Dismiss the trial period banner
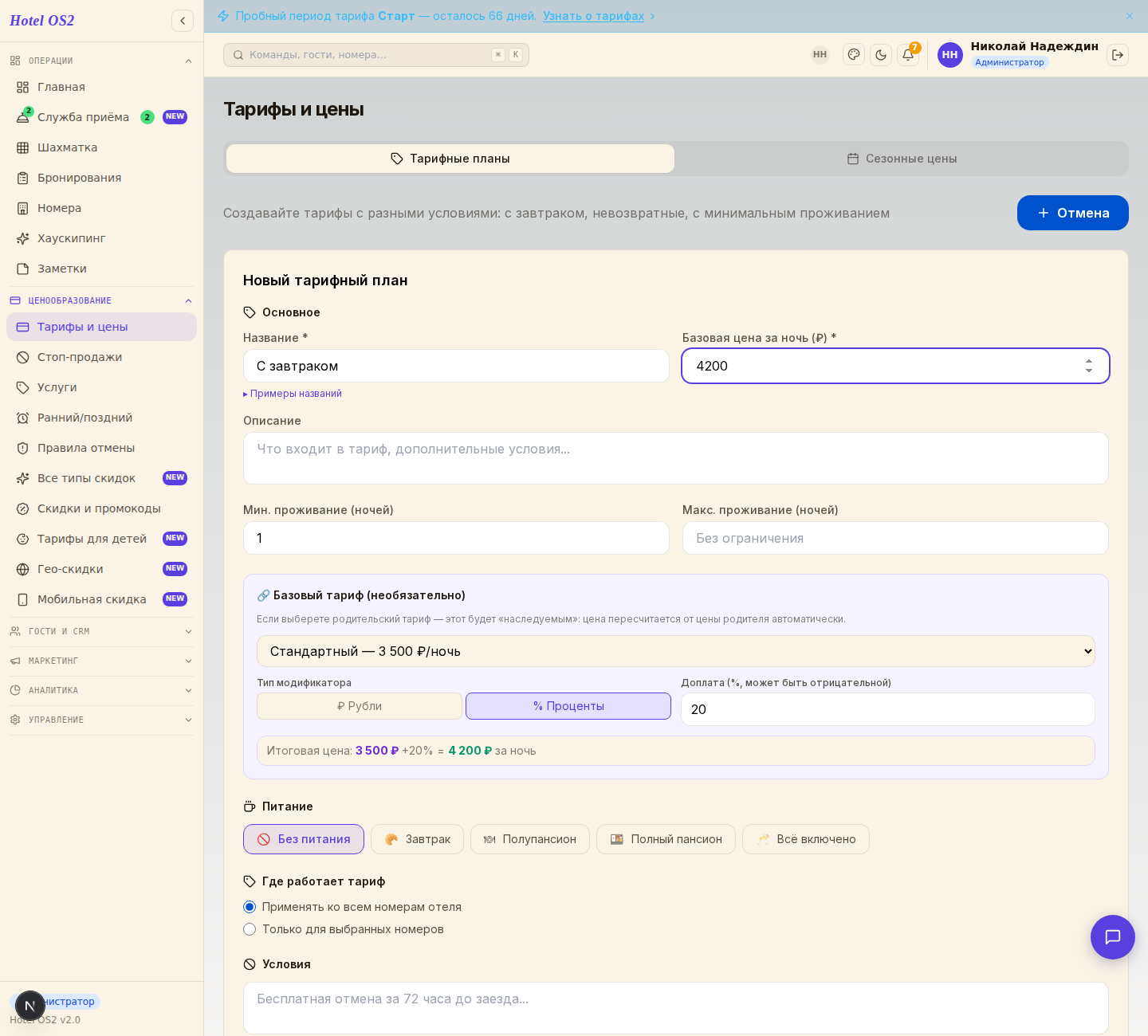1148x1036 pixels. tap(1130, 16)
